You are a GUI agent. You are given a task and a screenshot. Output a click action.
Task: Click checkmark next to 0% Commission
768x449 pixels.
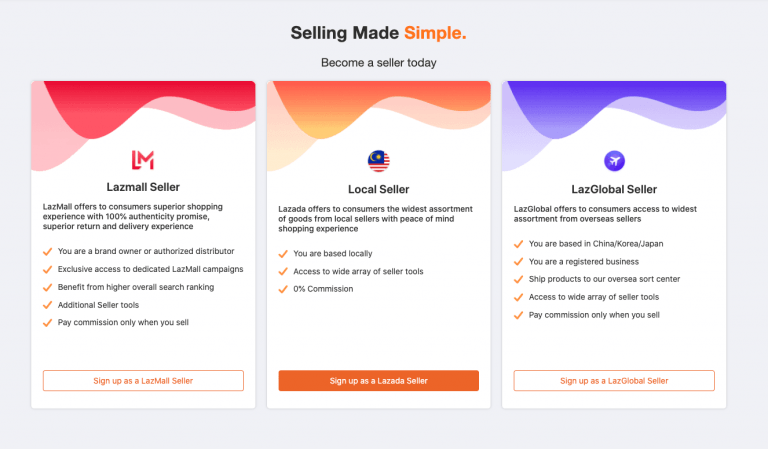coord(283,289)
